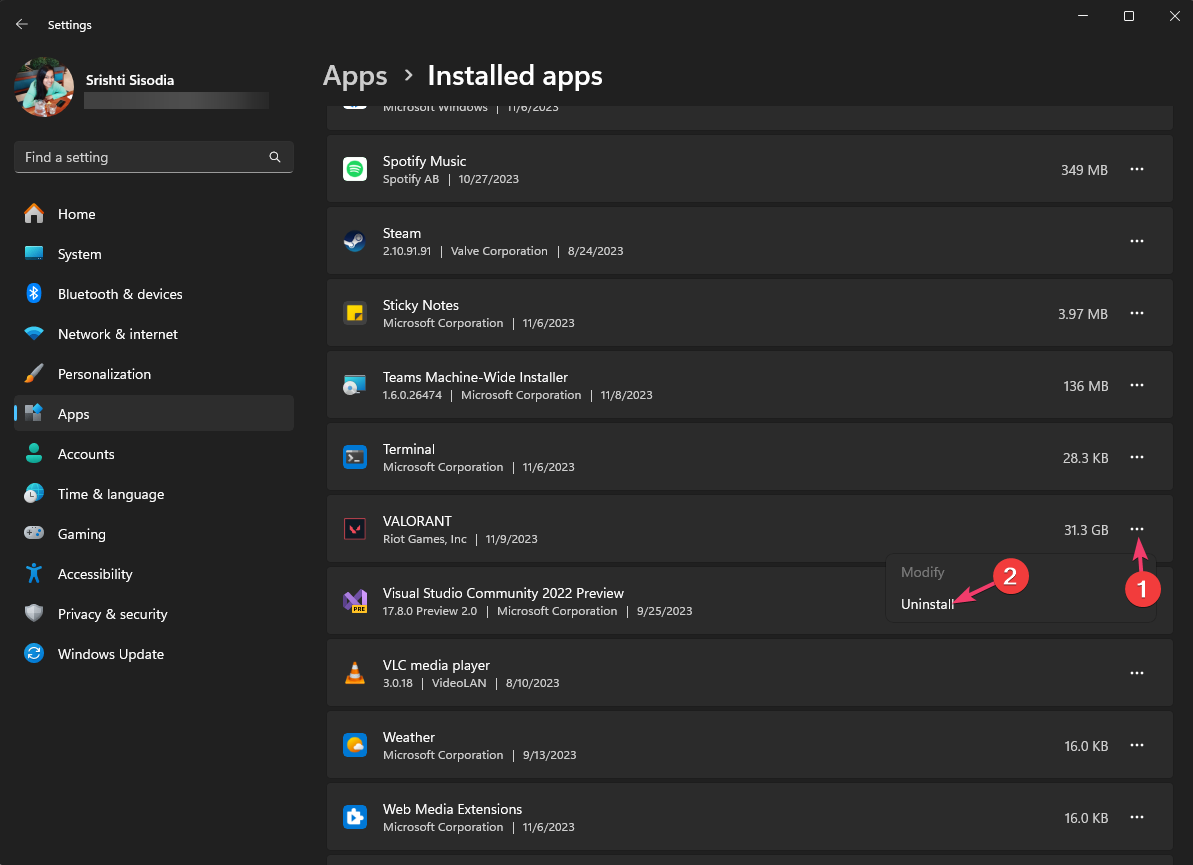Open Home in the sidebar
Screen dimensions: 1193x865
point(154,214)
